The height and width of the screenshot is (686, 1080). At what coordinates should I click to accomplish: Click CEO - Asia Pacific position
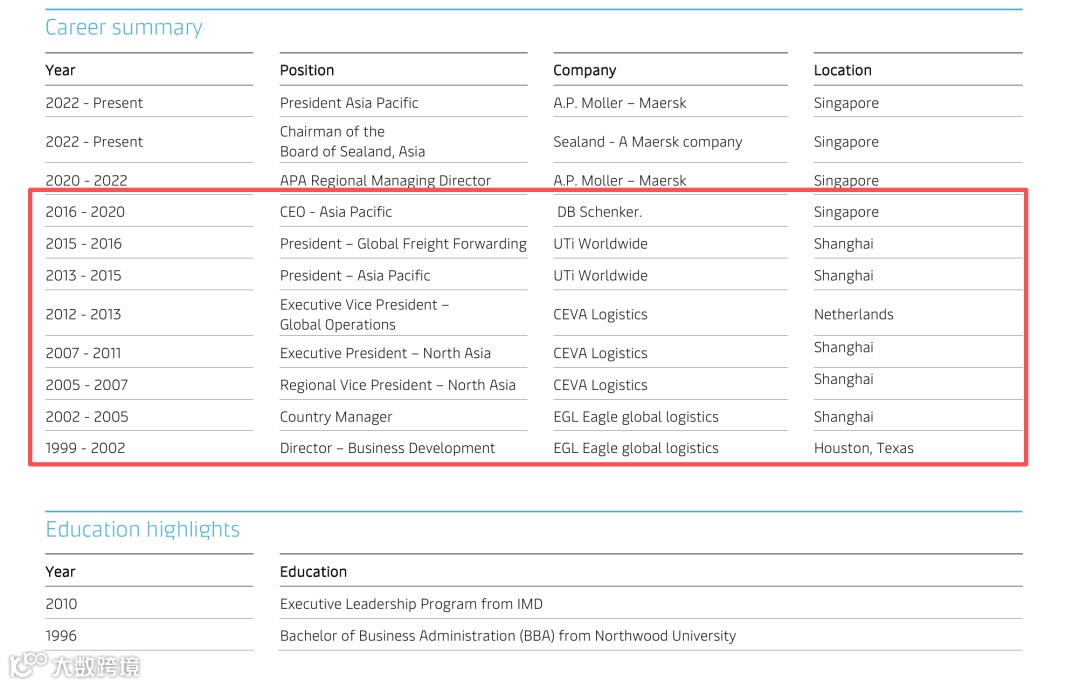(335, 212)
